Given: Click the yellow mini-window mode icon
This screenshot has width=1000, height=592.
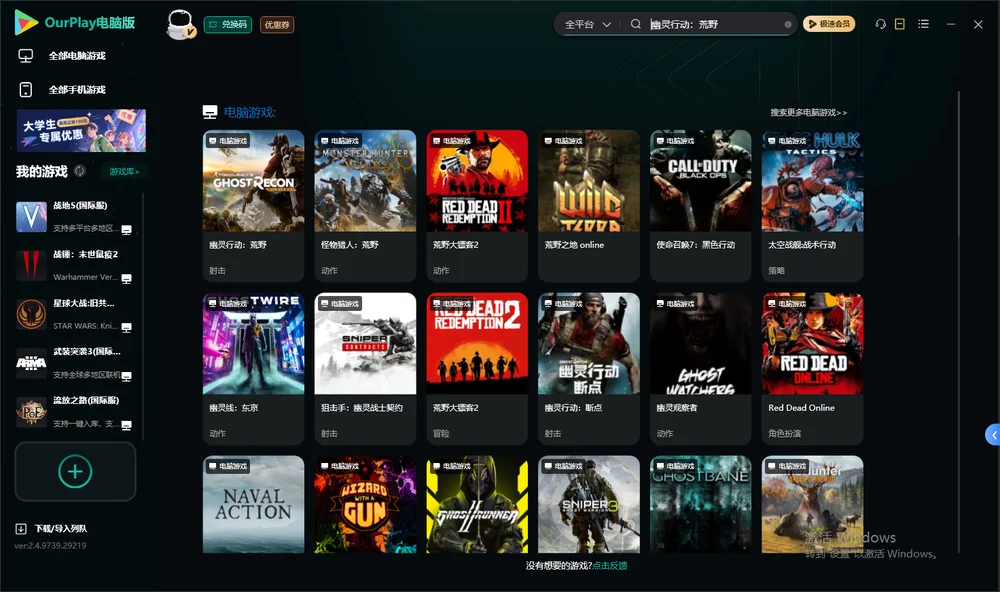Looking at the screenshot, I should [899, 24].
